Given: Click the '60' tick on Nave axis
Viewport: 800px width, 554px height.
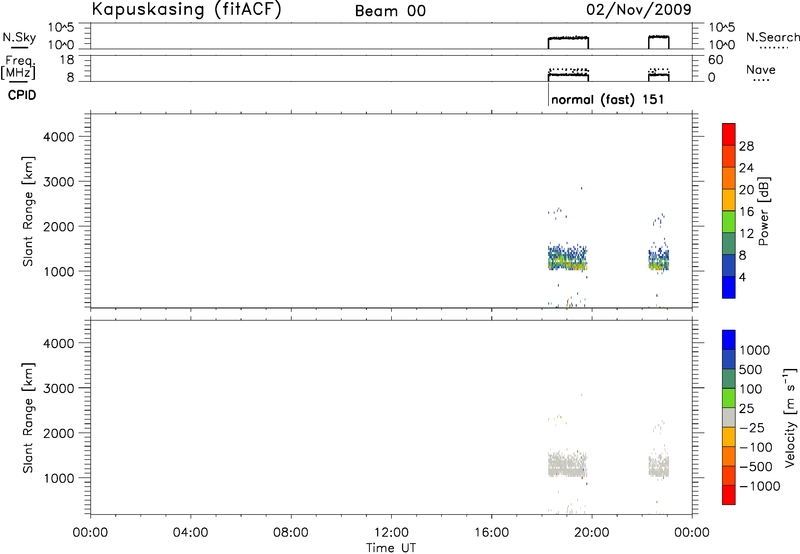Looking at the screenshot, I should (x=715, y=60).
